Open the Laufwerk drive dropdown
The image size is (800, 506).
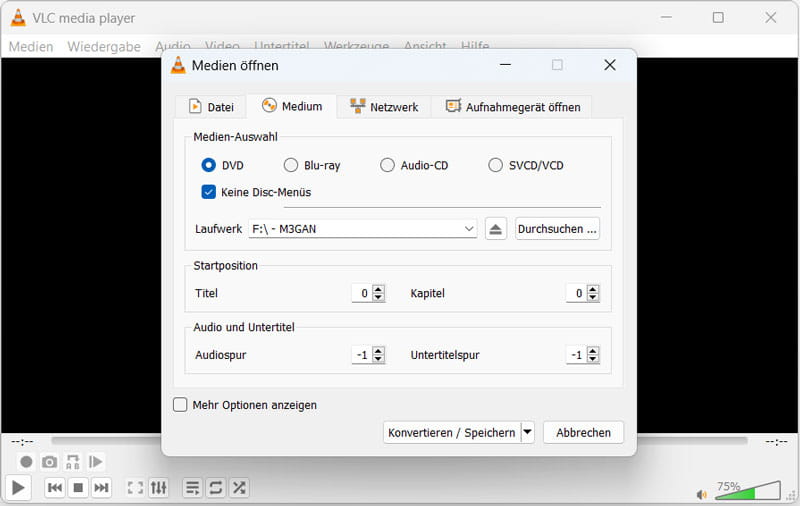pyautogui.click(x=363, y=229)
